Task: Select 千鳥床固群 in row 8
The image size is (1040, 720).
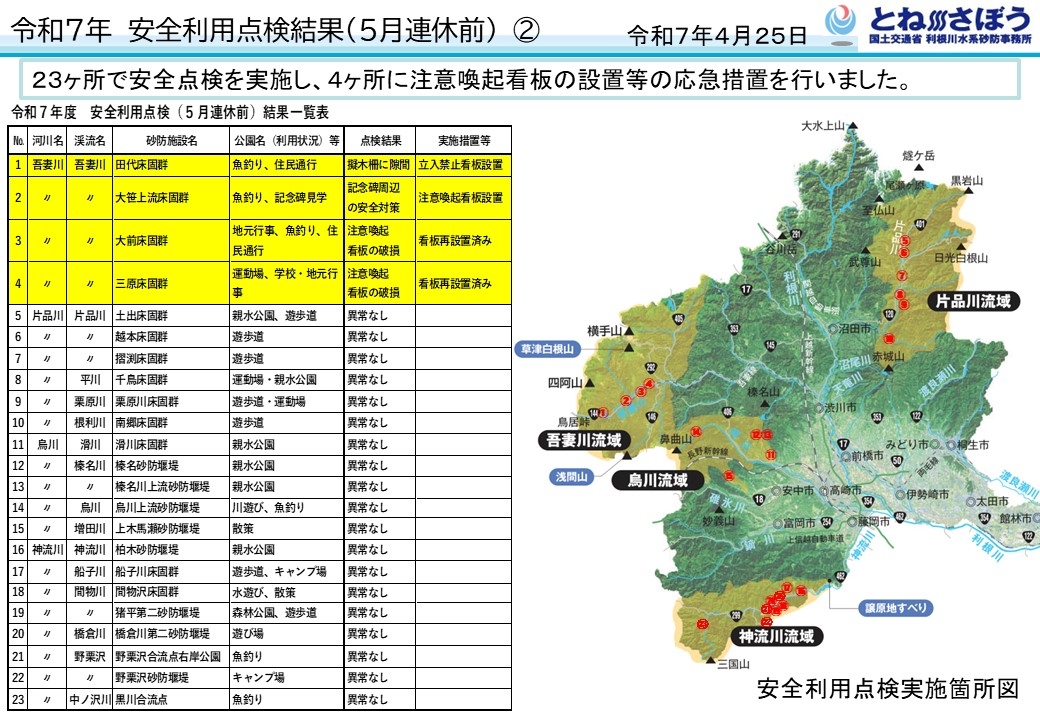Action: pyautogui.click(x=141, y=380)
